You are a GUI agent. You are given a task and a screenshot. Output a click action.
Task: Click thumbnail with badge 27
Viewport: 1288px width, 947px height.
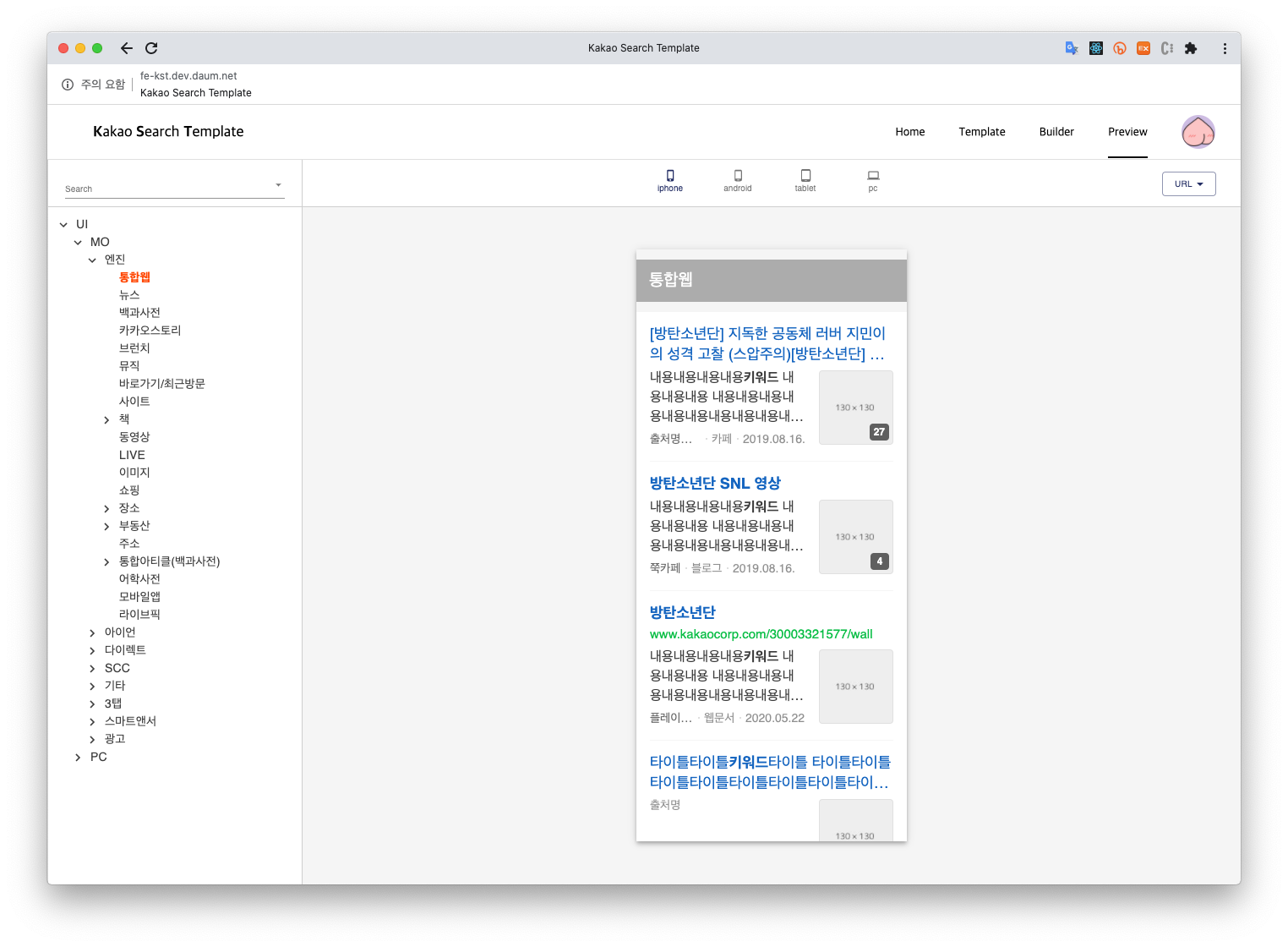(856, 408)
